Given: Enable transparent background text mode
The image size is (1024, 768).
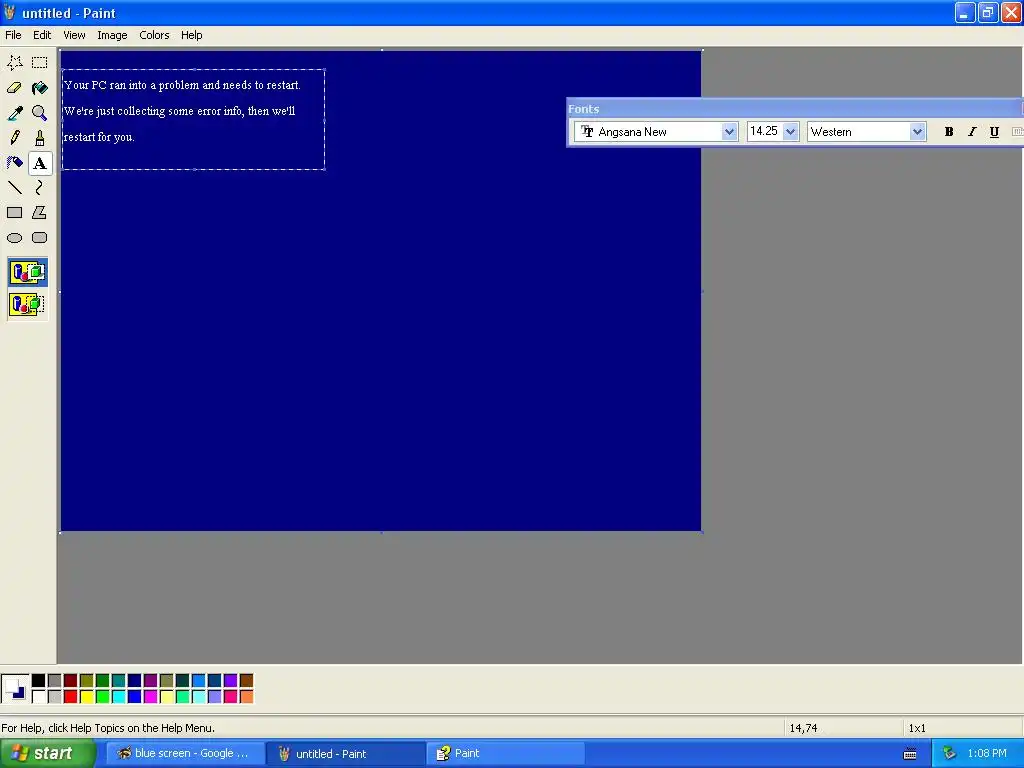Looking at the screenshot, I should coord(27,304).
